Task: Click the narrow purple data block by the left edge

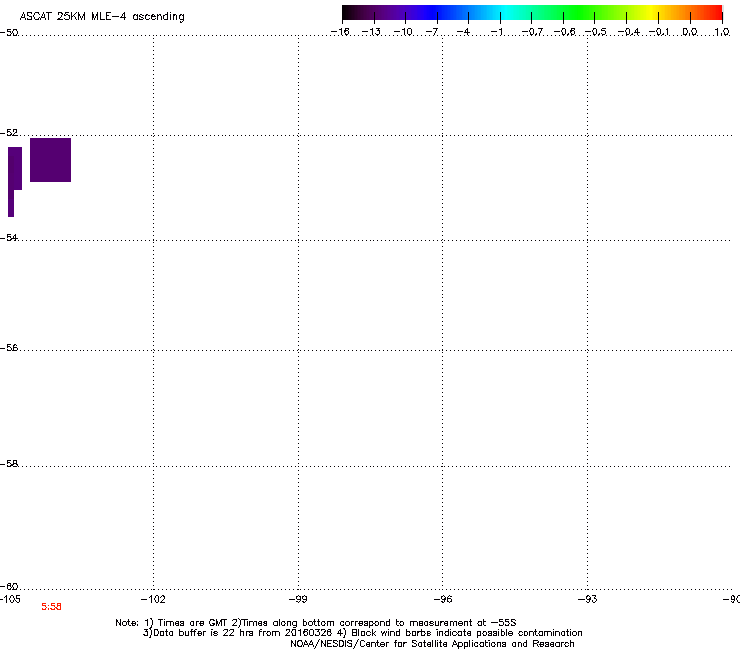Action: (x=15, y=182)
